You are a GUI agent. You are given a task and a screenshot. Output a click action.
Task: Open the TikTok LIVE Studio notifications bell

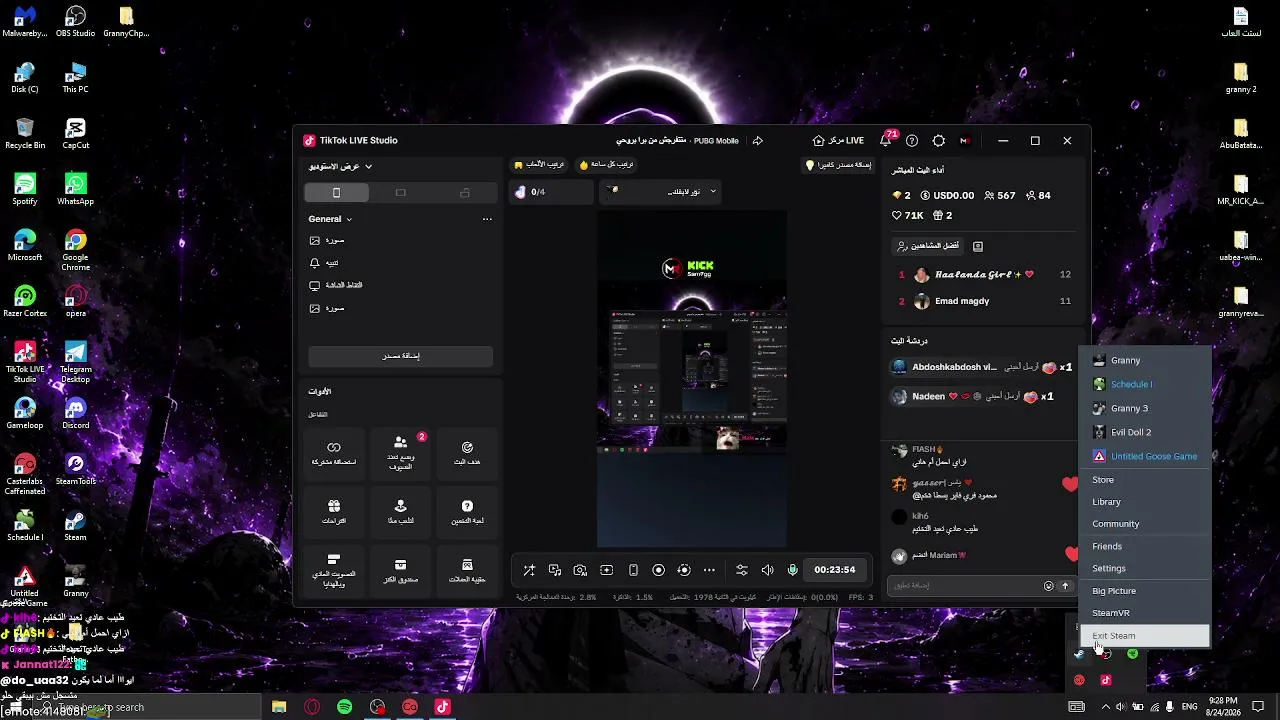click(886, 141)
